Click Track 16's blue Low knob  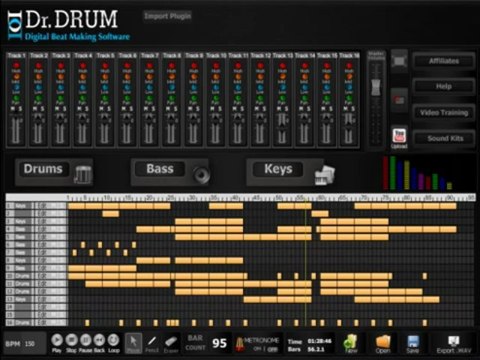click(349, 87)
